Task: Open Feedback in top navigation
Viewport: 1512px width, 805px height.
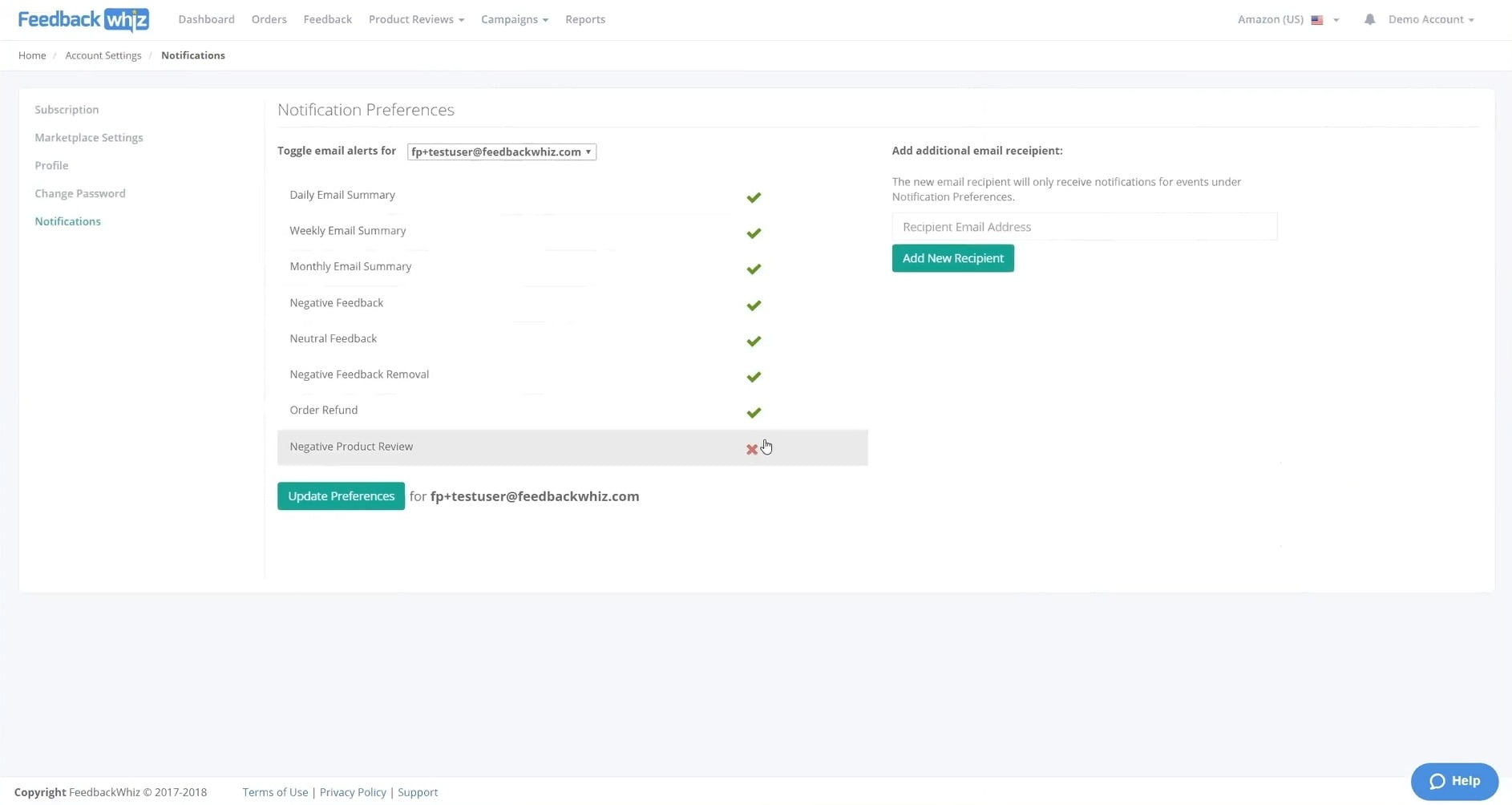Action: point(327,19)
